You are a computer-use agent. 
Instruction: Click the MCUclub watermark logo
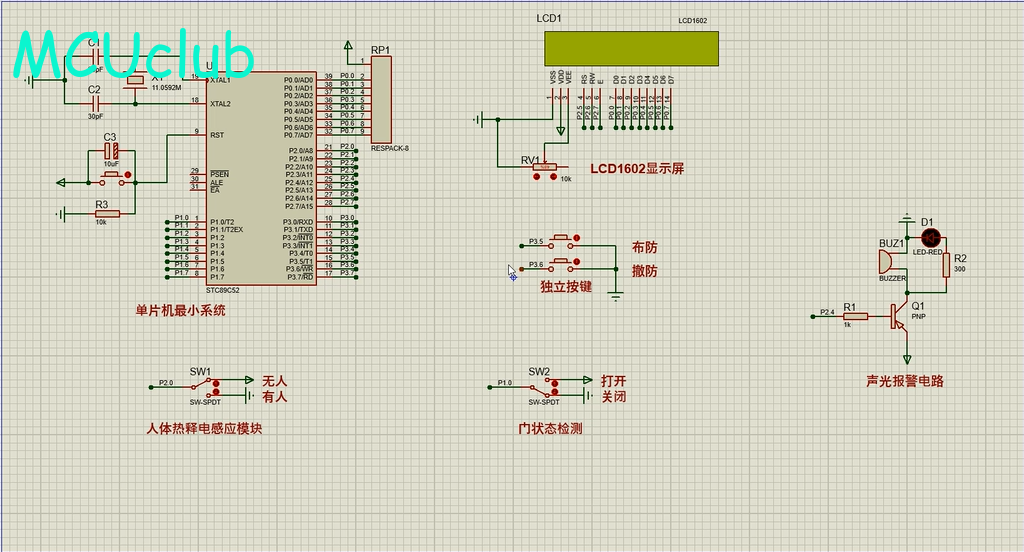coord(133,55)
